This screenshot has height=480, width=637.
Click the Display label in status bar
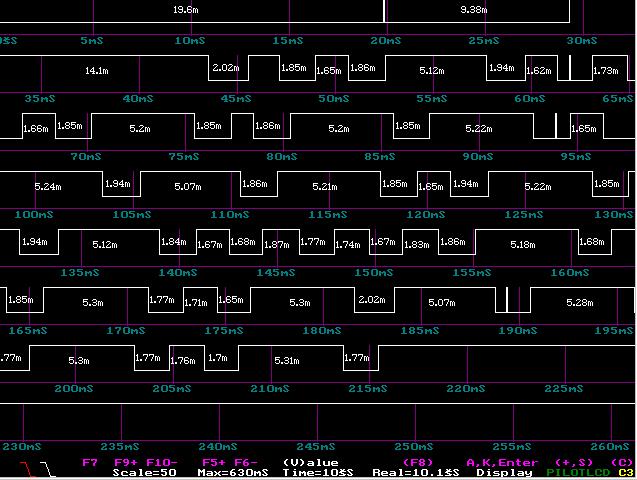tap(504, 473)
